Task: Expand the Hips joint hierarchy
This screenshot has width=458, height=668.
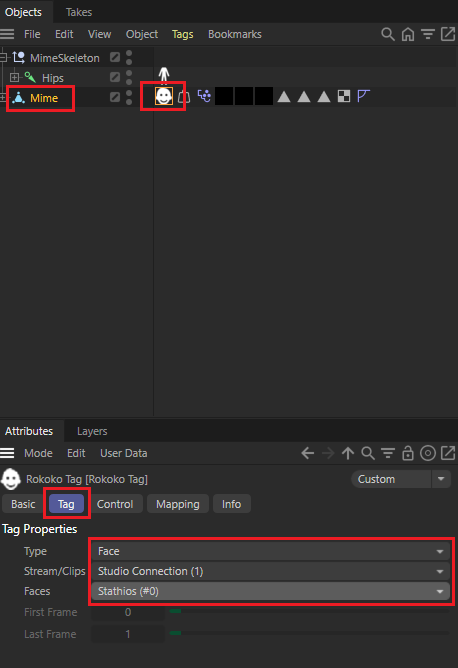Action: click(x=14, y=78)
